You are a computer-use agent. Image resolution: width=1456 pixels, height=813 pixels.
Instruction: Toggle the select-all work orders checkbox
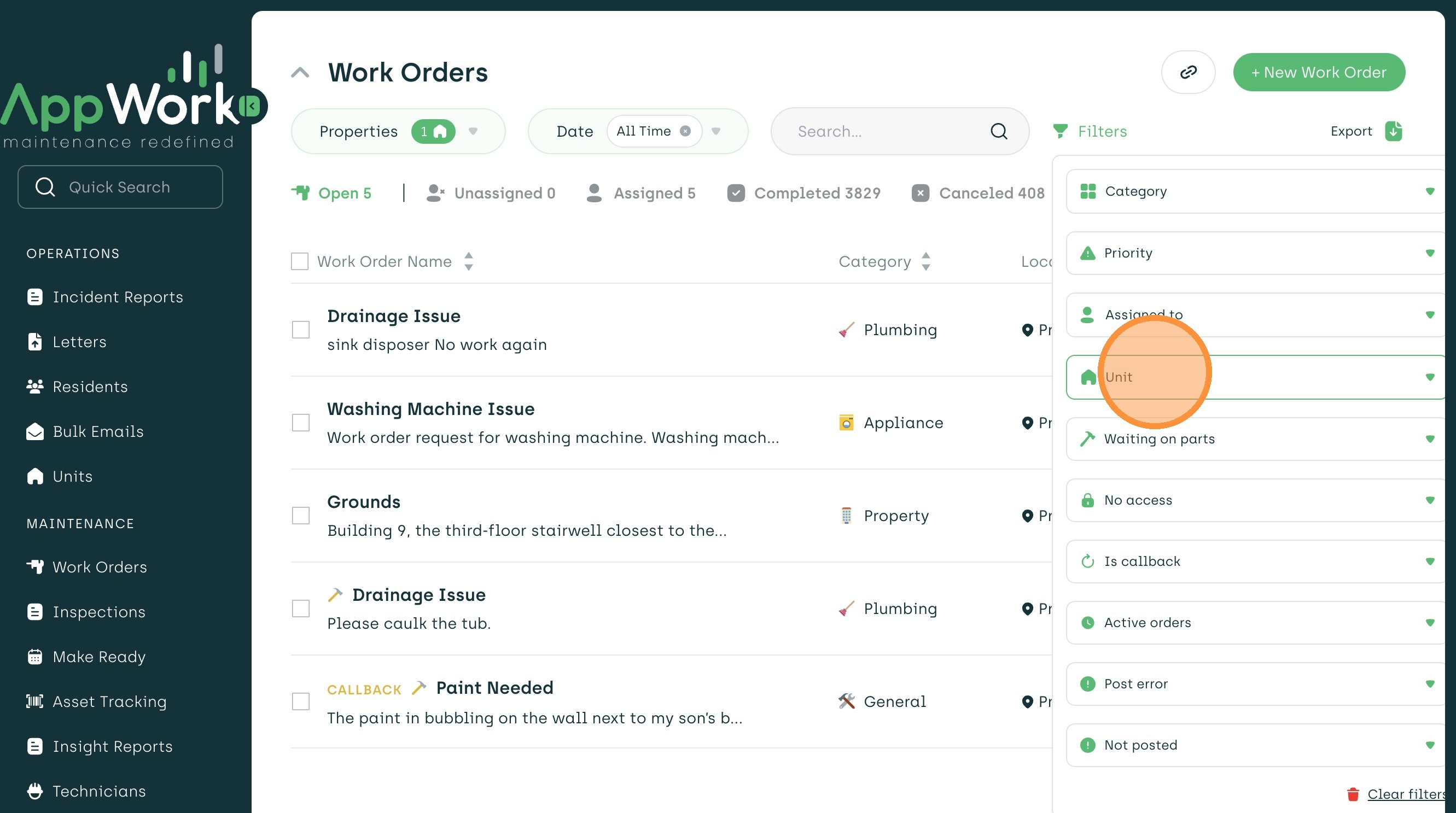pos(300,261)
